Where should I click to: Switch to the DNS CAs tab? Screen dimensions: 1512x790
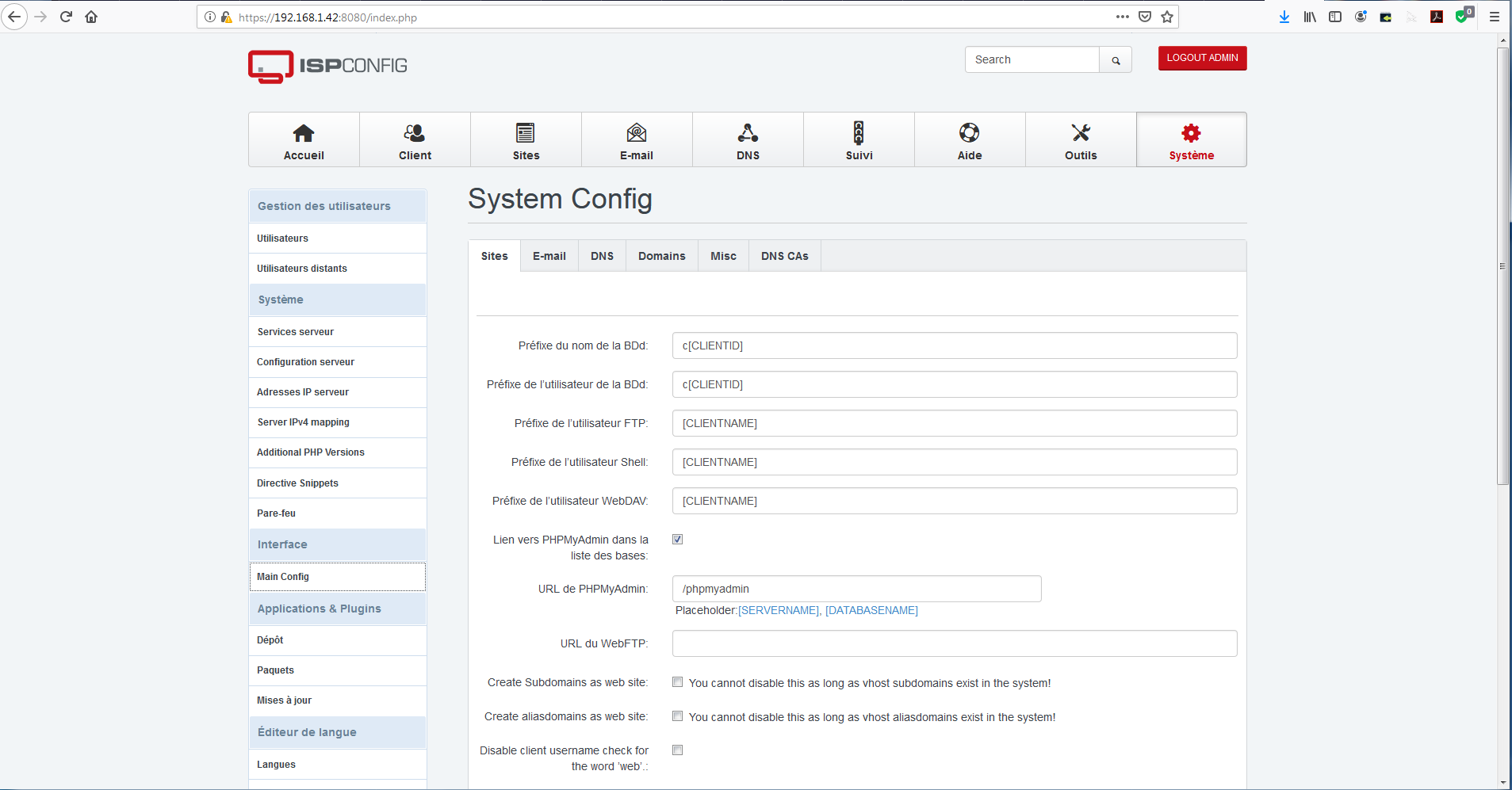[x=785, y=256]
